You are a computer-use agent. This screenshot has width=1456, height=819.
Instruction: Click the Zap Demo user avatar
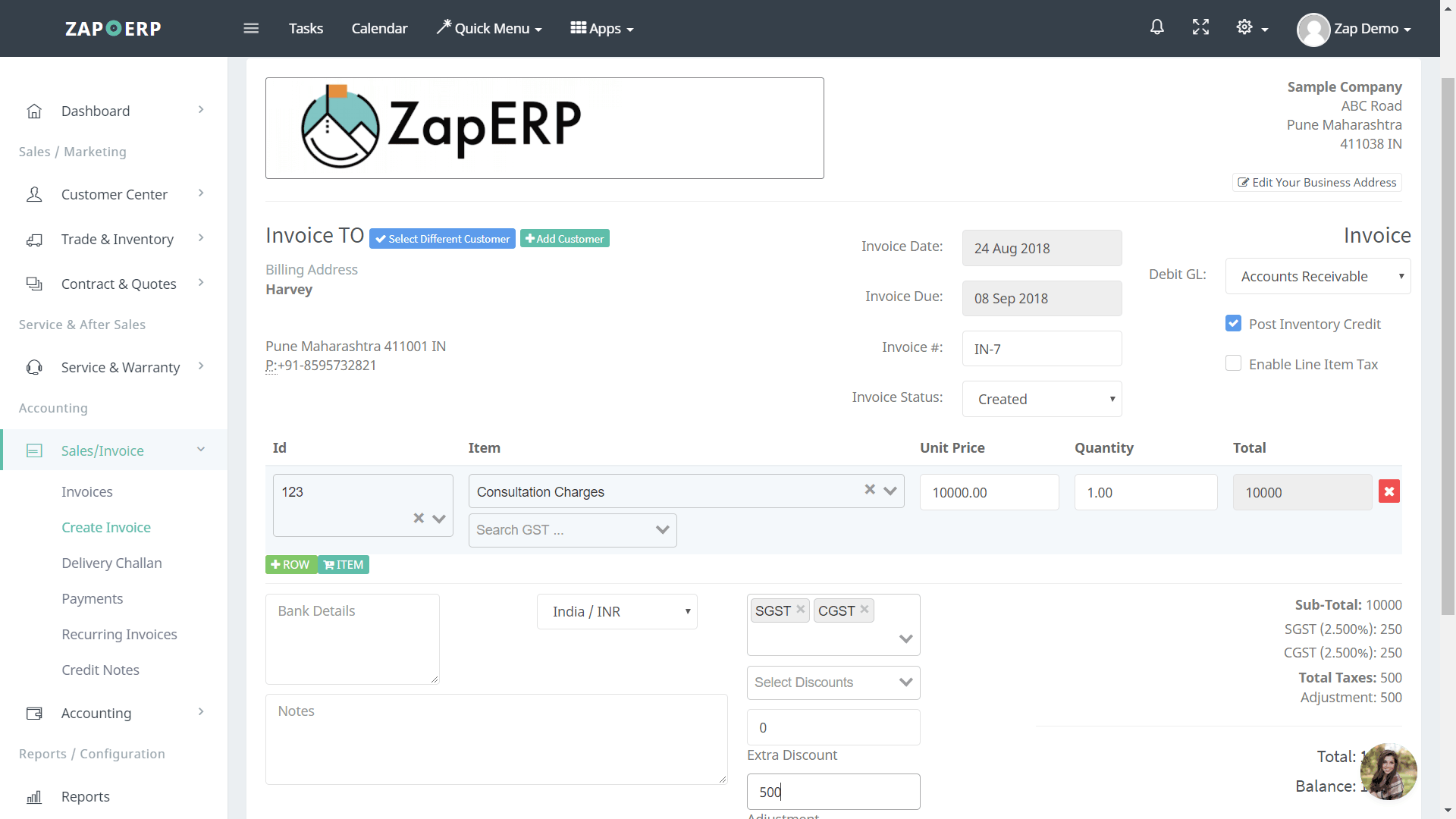pos(1313,29)
